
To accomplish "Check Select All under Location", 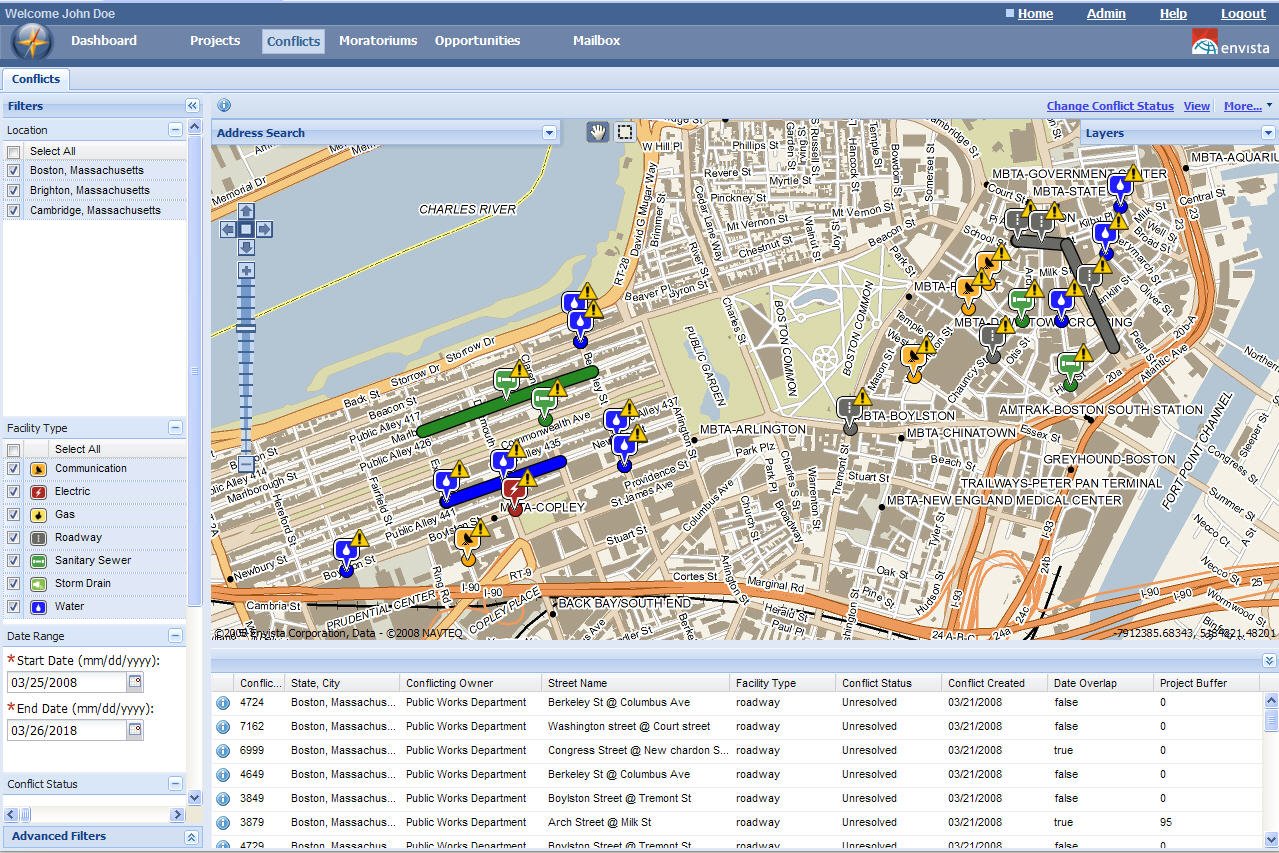I will click(x=14, y=152).
